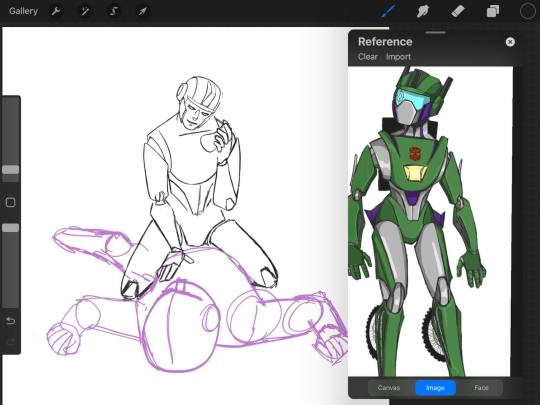
Task: Switch Reference to Image tab
Action: point(435,388)
